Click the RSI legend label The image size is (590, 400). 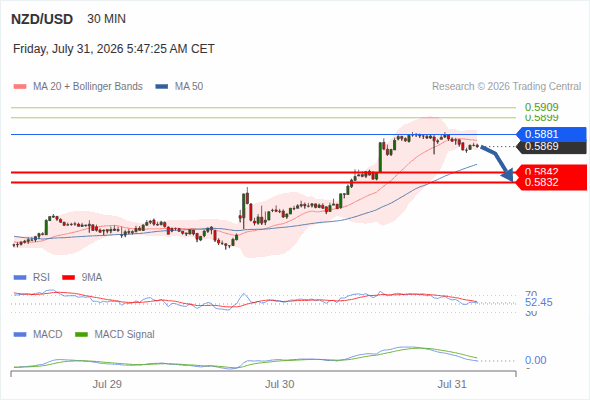41,278
